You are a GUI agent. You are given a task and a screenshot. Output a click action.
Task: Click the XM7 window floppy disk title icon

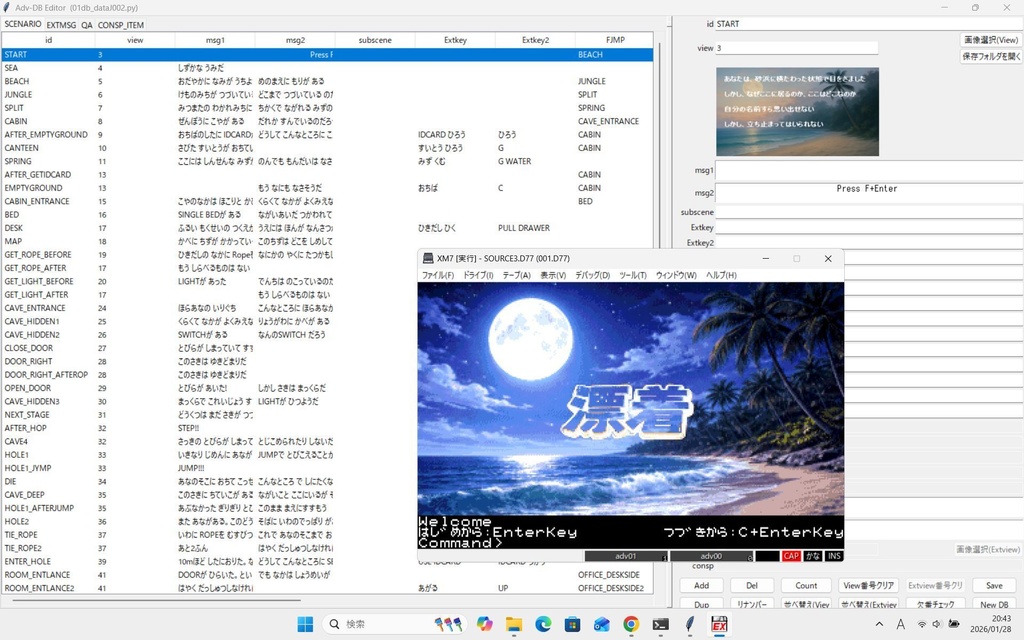pos(428,259)
